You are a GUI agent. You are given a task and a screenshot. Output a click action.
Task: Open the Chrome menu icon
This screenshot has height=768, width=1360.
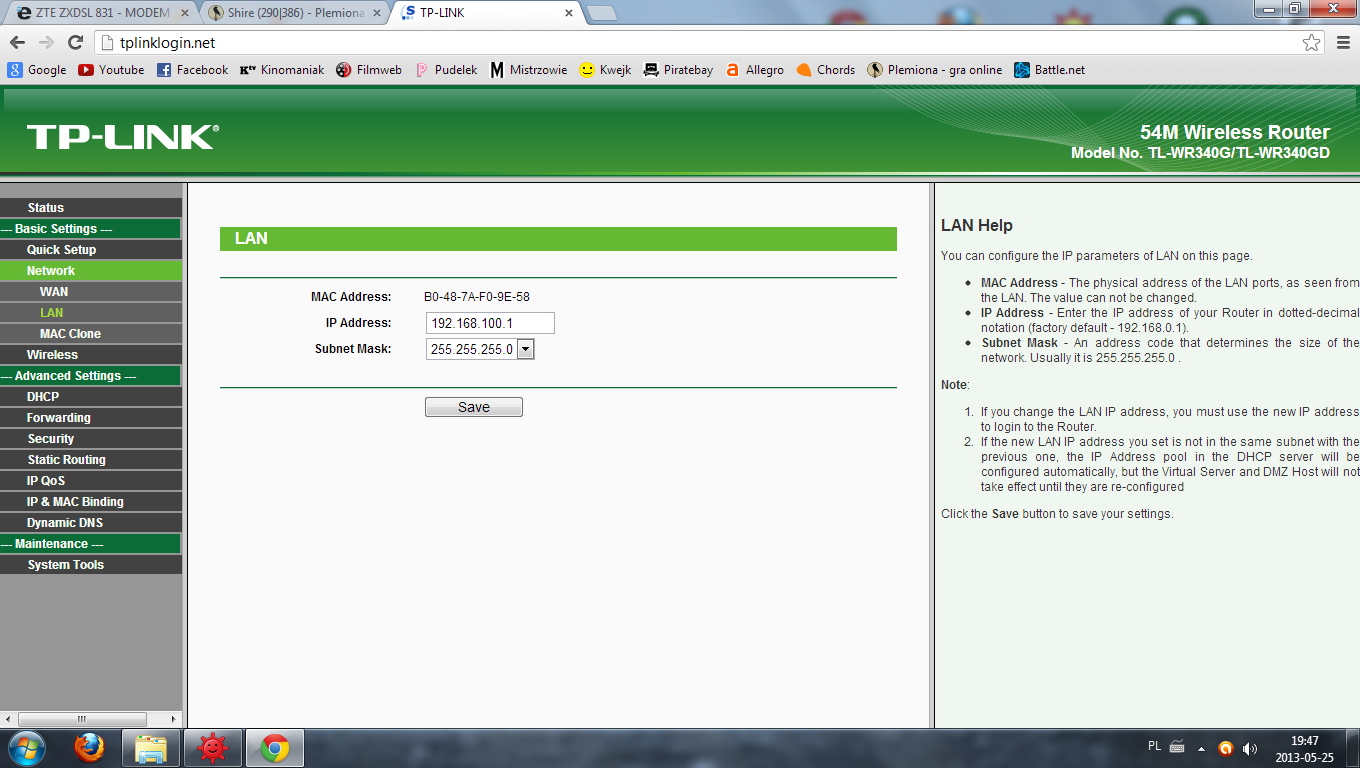tap(1343, 43)
